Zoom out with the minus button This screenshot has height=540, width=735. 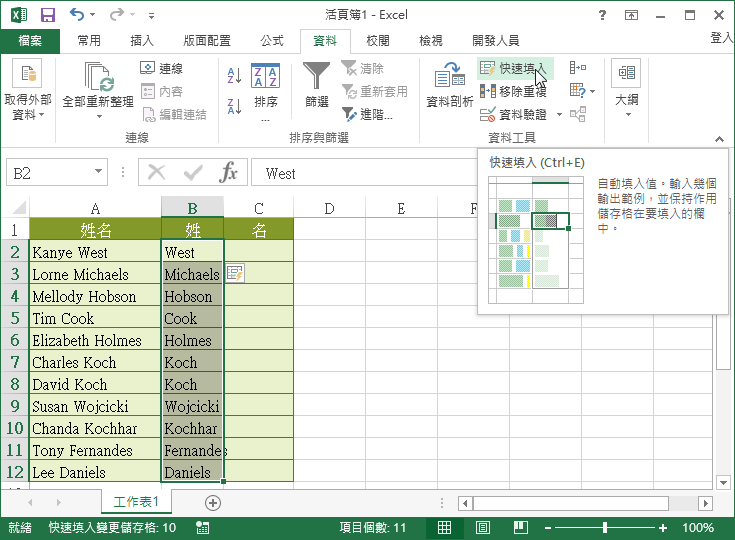548,528
